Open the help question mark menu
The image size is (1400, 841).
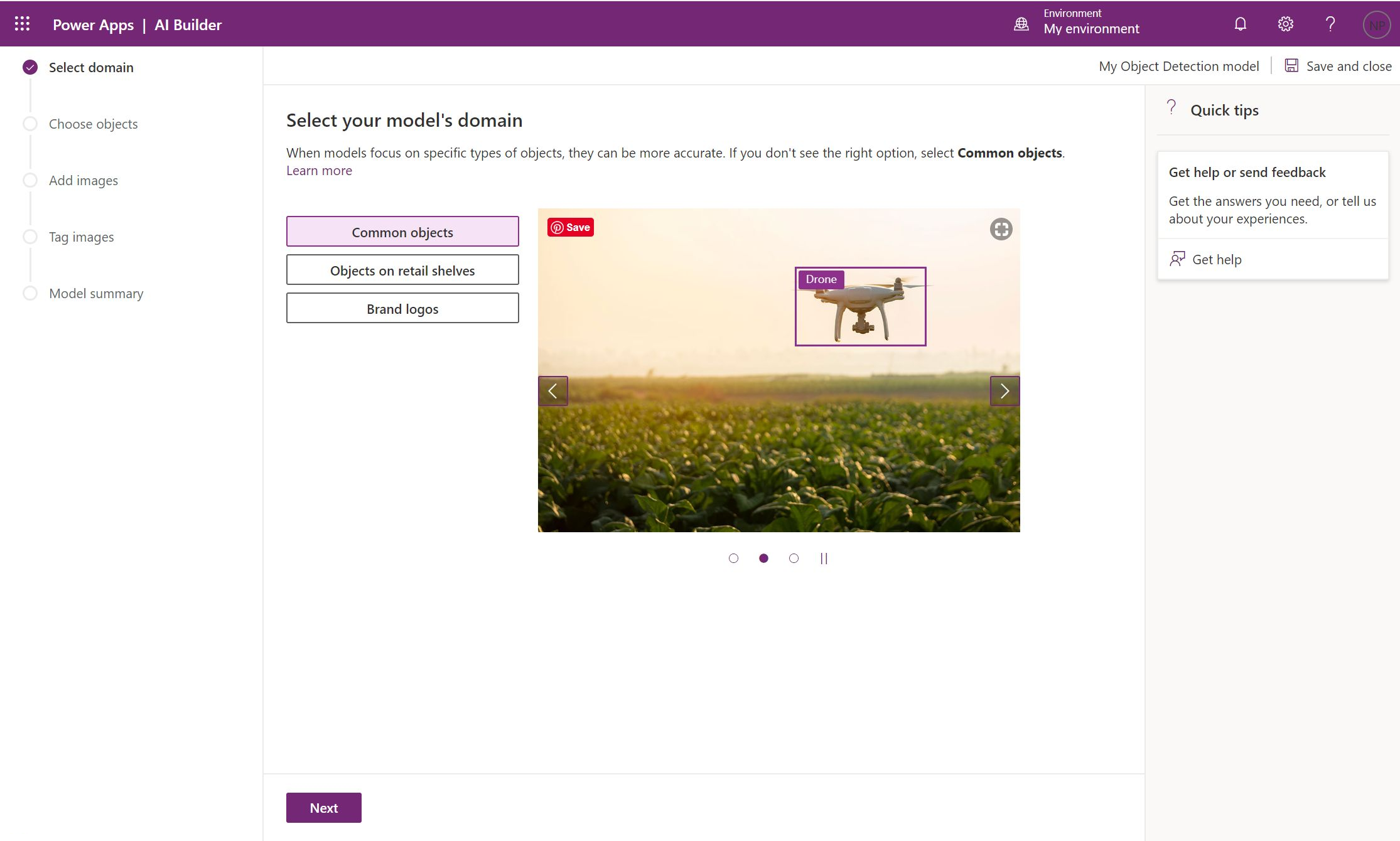coord(1329,23)
